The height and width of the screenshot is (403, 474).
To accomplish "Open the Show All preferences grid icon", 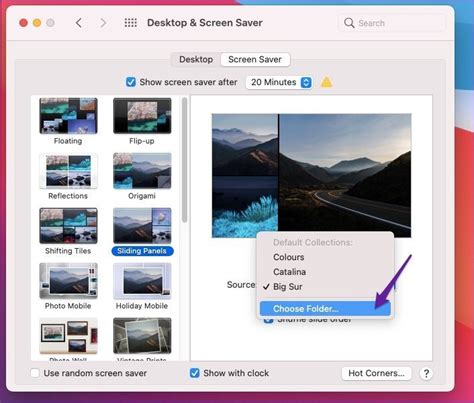I will point(130,23).
